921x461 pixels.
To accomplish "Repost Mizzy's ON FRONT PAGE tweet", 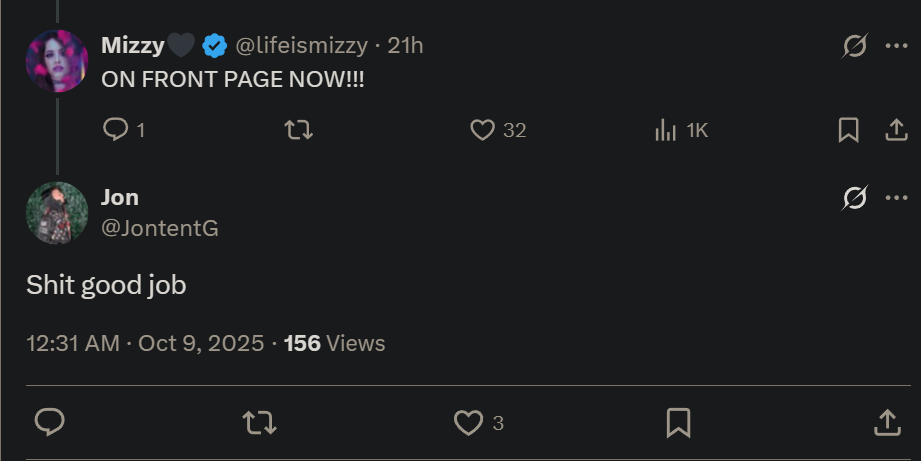I will [x=298, y=130].
